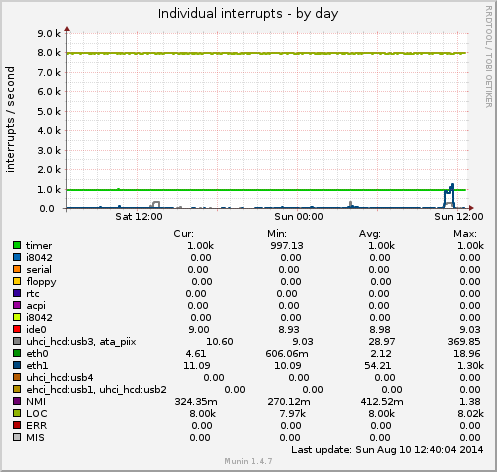Click the floppy yellow legend swatch

click(17, 281)
